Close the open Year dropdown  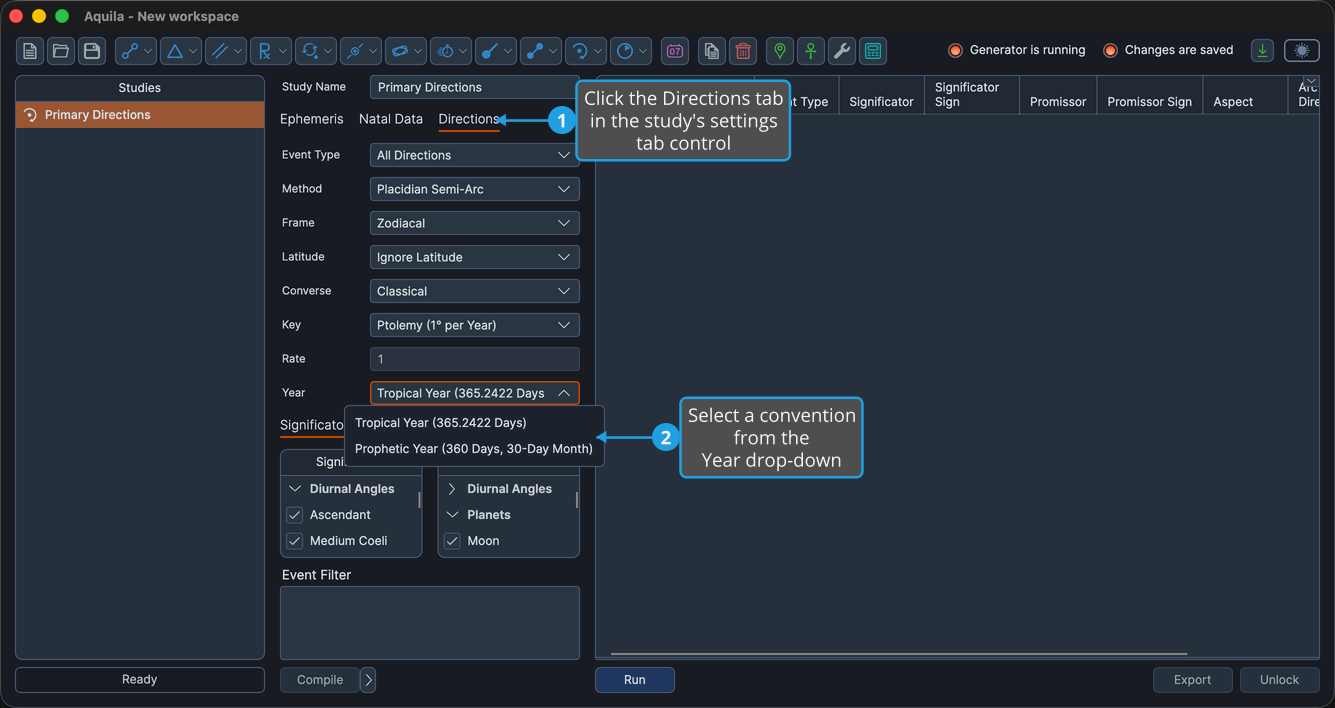475,393
